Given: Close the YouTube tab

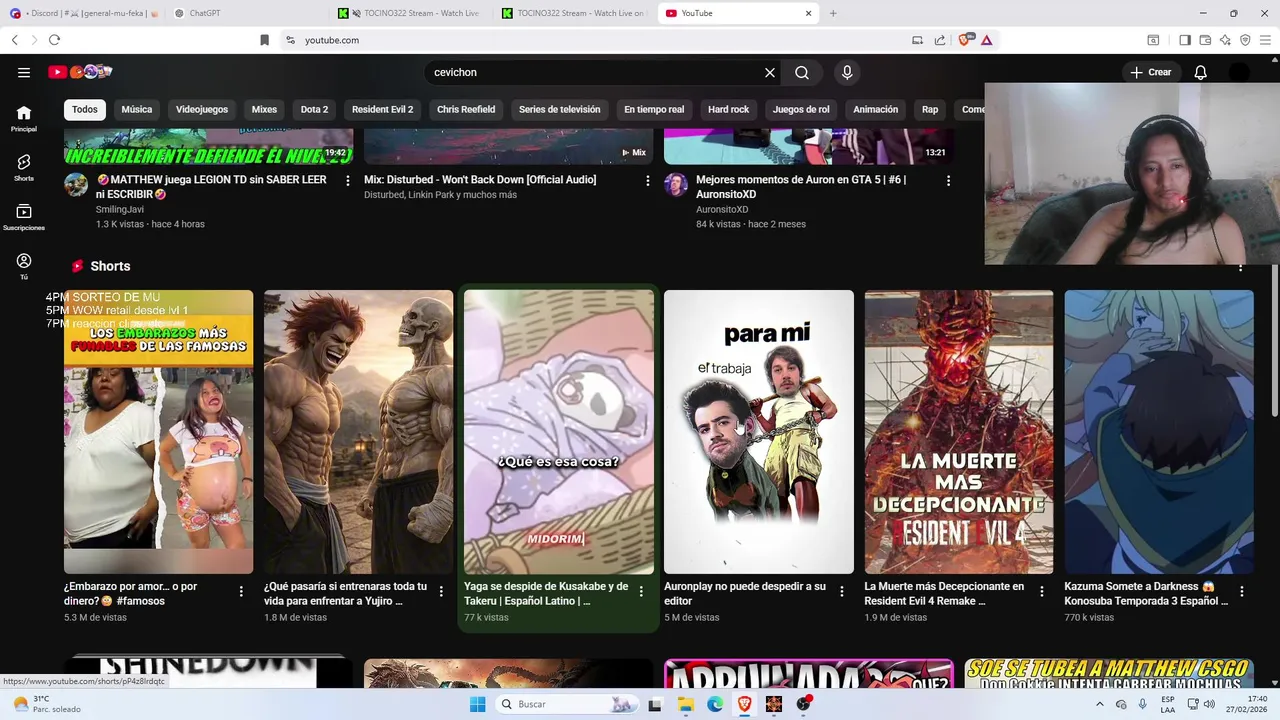Looking at the screenshot, I should point(808,13).
